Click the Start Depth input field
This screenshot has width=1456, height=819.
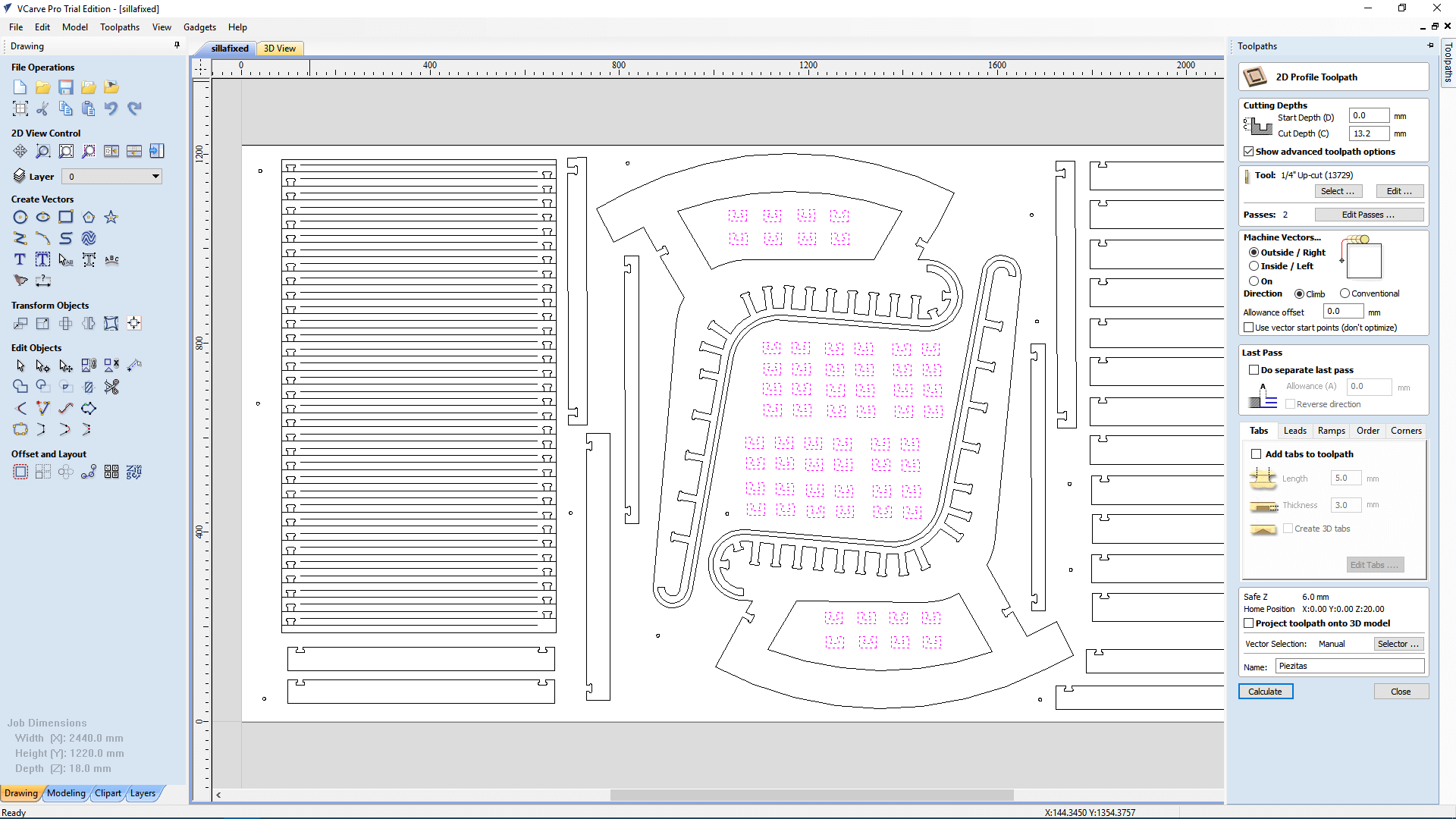1369,116
